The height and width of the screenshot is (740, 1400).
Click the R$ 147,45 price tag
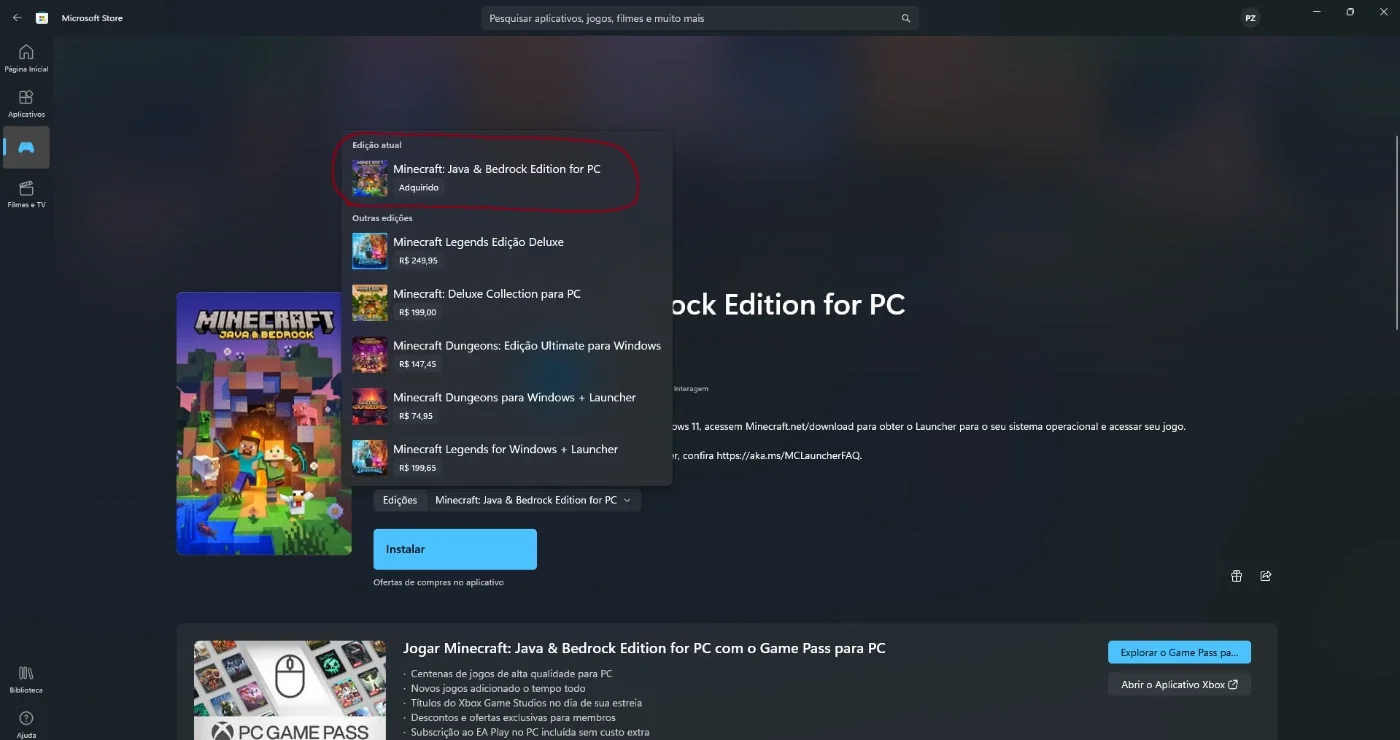(x=418, y=365)
